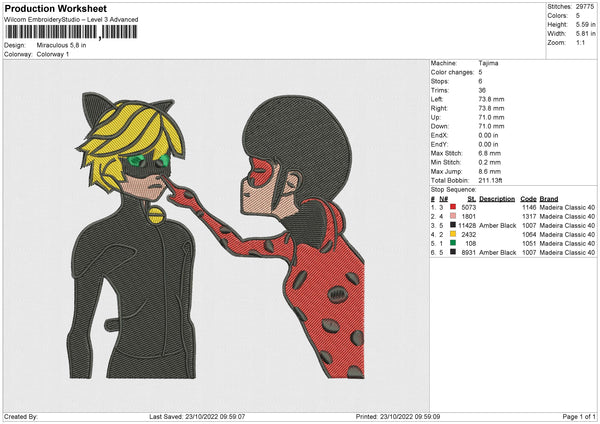Image resolution: width=600 pixels, height=424 pixels.
Task: Select the 'Down:' label
Action: (439, 126)
